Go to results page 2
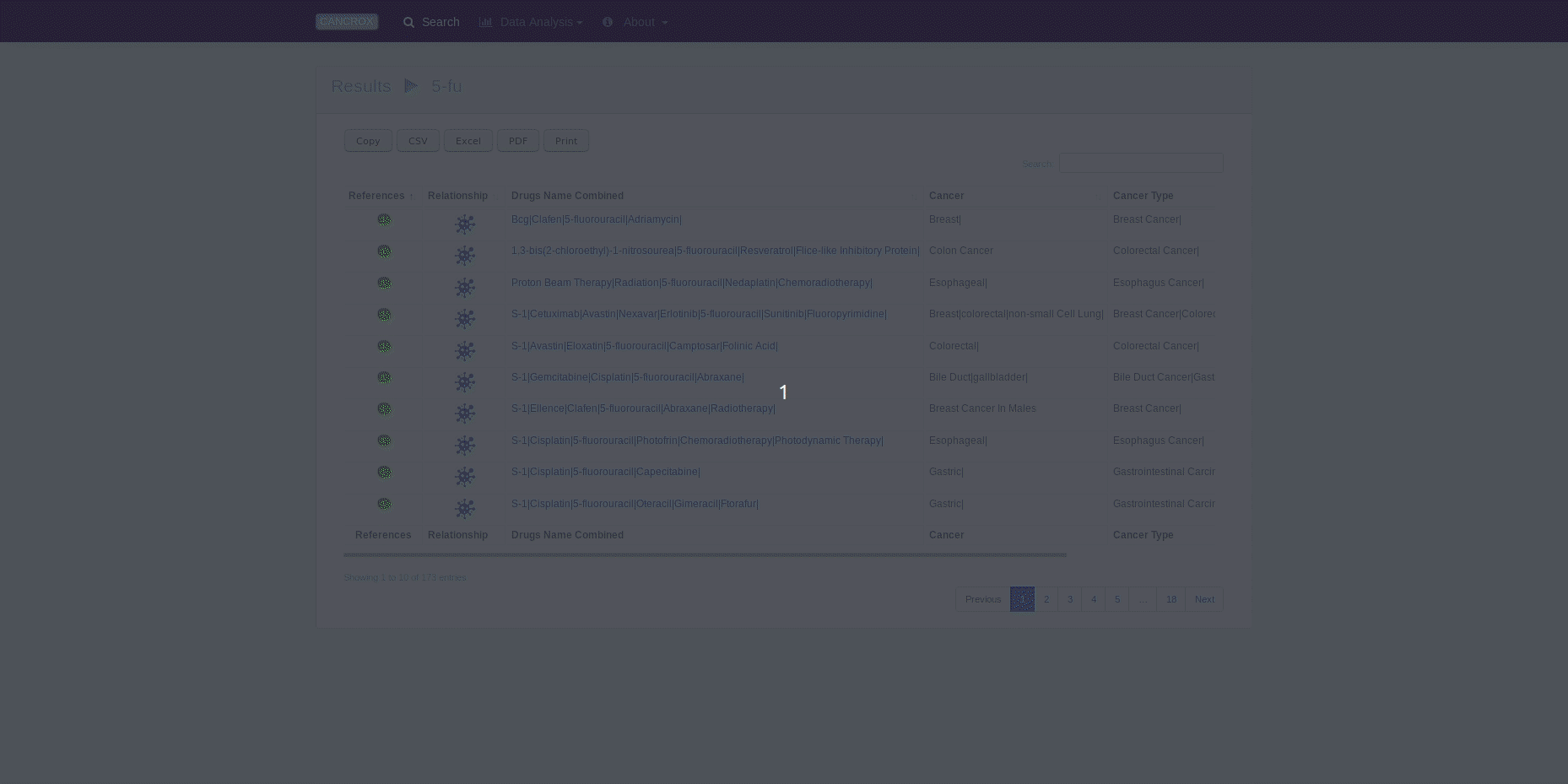Viewport: 1568px width, 784px height. (x=1046, y=599)
